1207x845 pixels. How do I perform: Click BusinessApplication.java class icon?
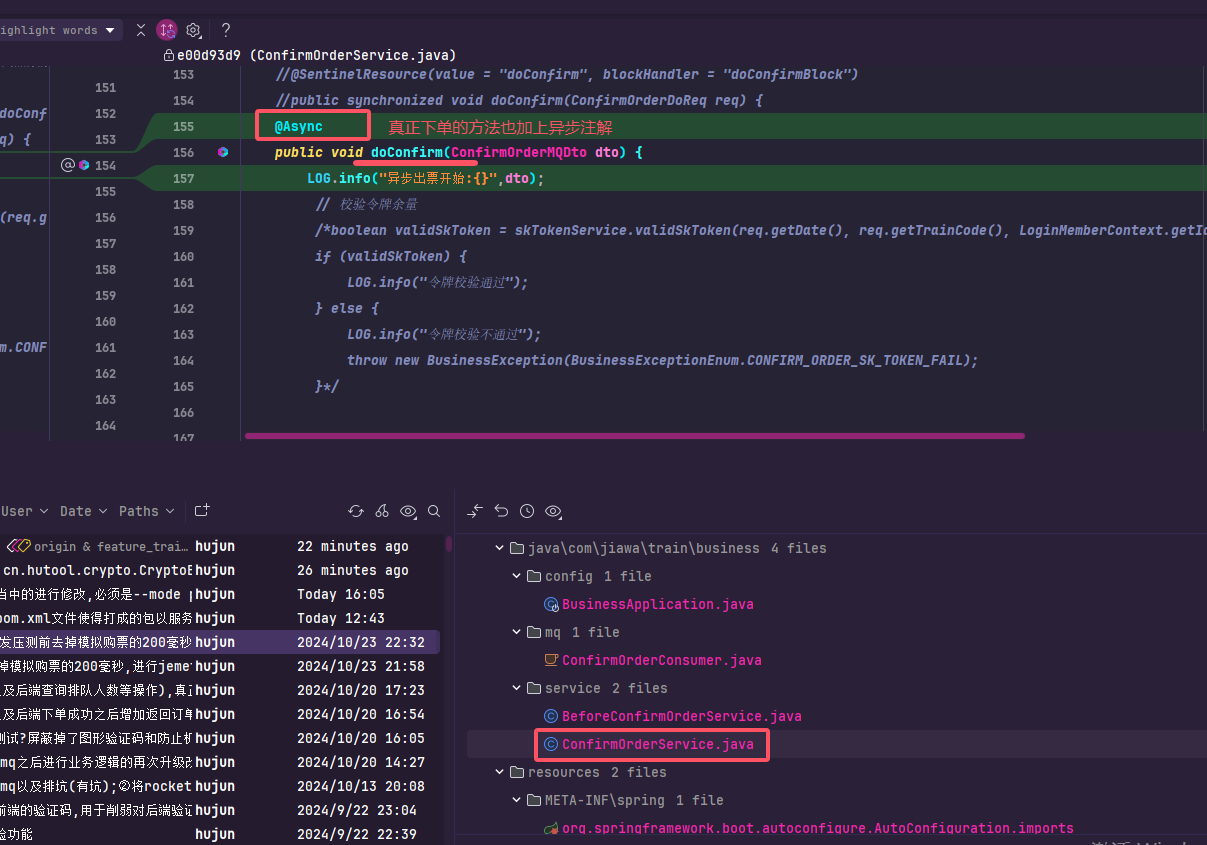[x=550, y=604]
